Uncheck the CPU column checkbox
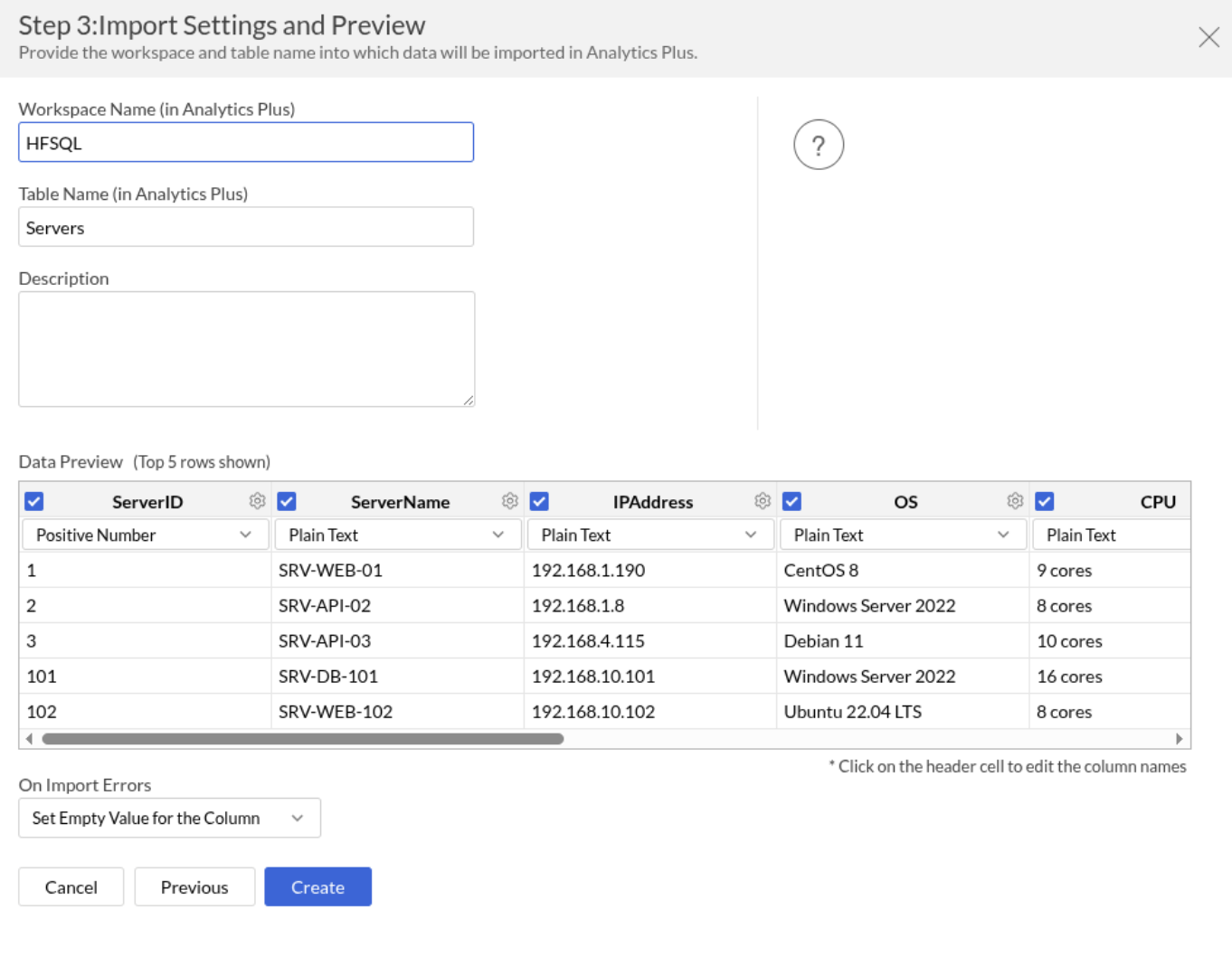This screenshot has width=1232, height=966. point(1045,501)
